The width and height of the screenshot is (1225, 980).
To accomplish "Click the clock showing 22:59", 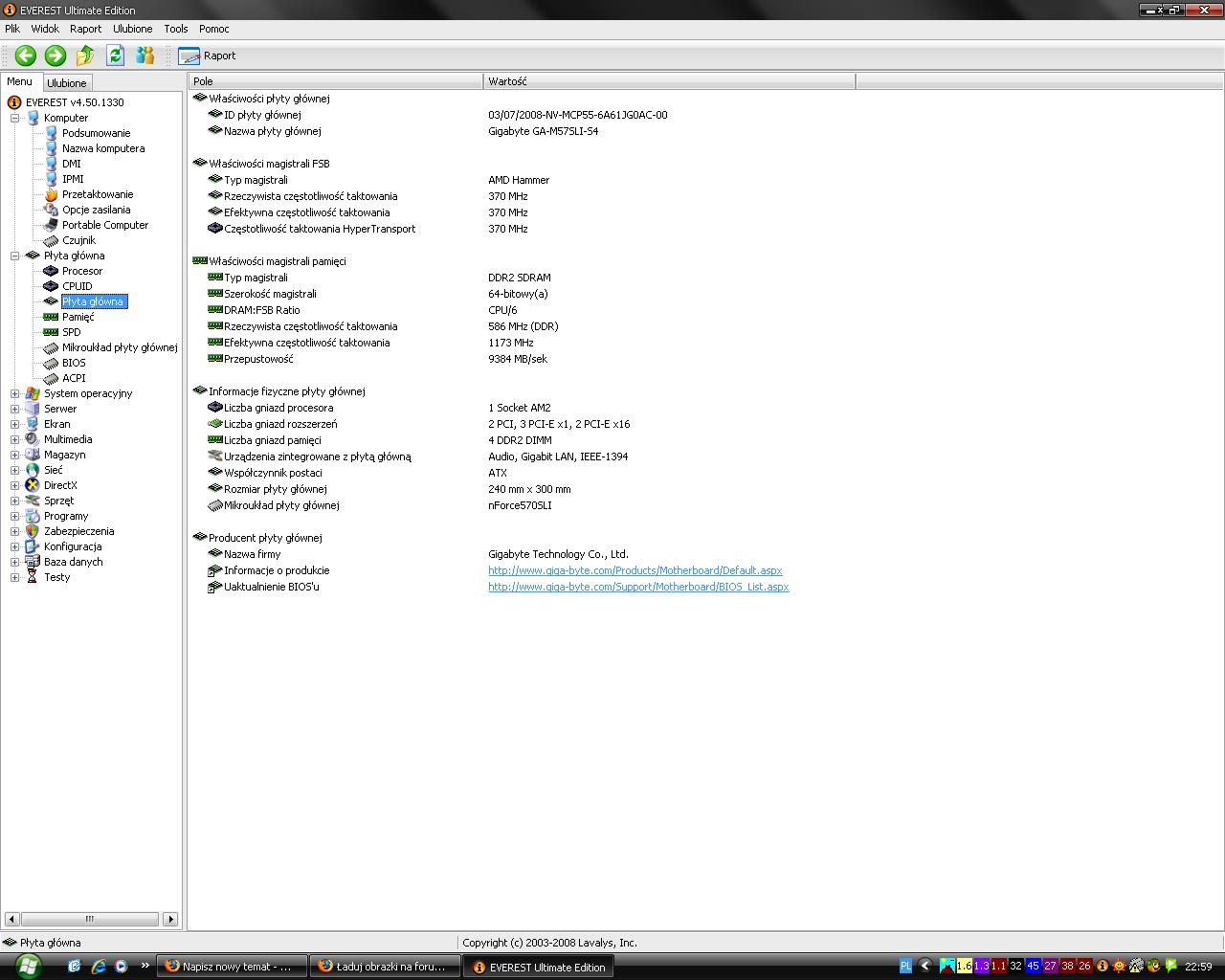I will point(1198,967).
